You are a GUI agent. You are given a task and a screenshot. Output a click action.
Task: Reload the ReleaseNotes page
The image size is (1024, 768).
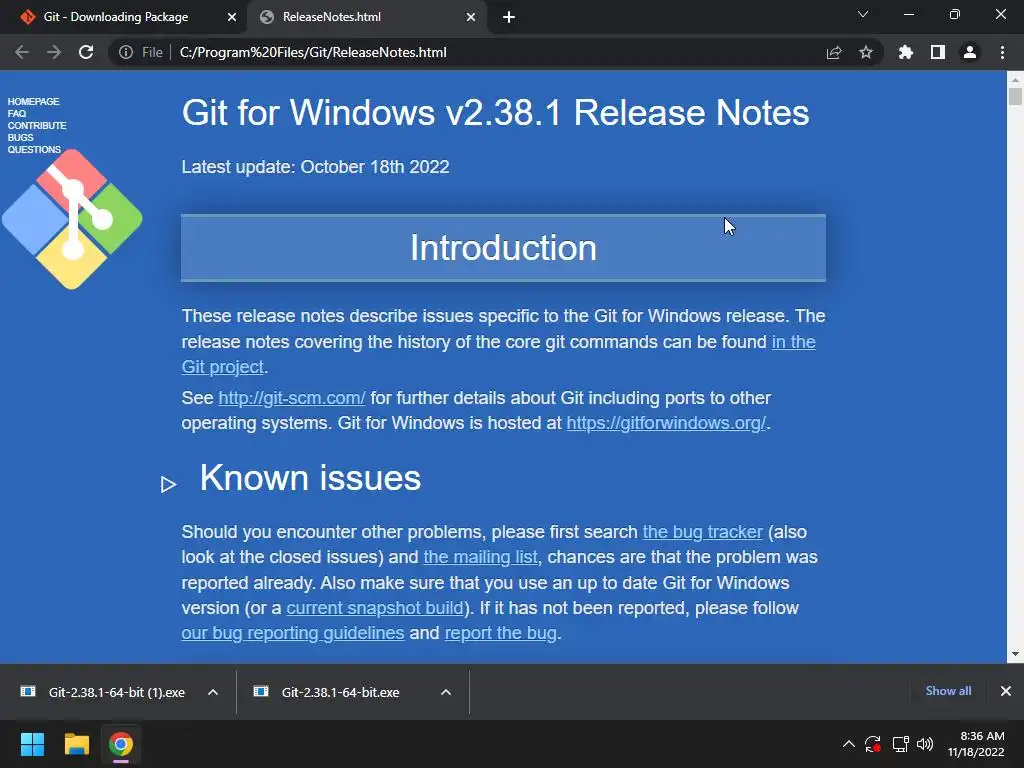click(86, 52)
